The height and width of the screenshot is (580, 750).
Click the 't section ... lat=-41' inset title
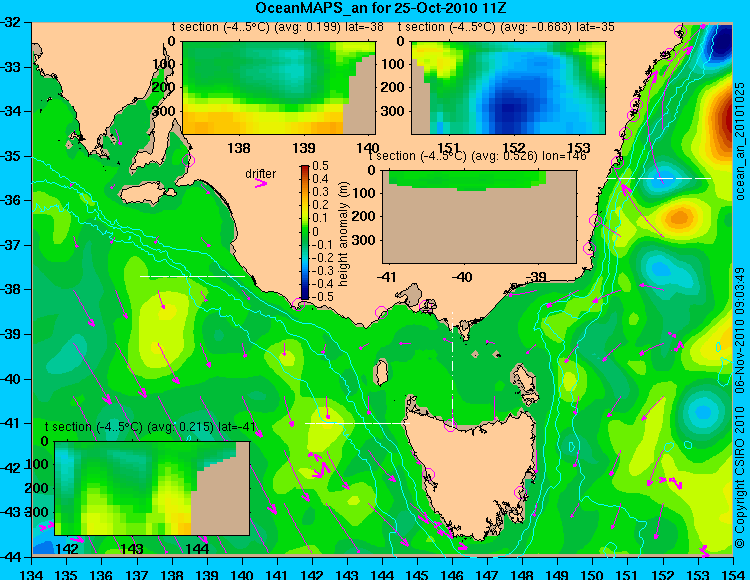coord(150,427)
